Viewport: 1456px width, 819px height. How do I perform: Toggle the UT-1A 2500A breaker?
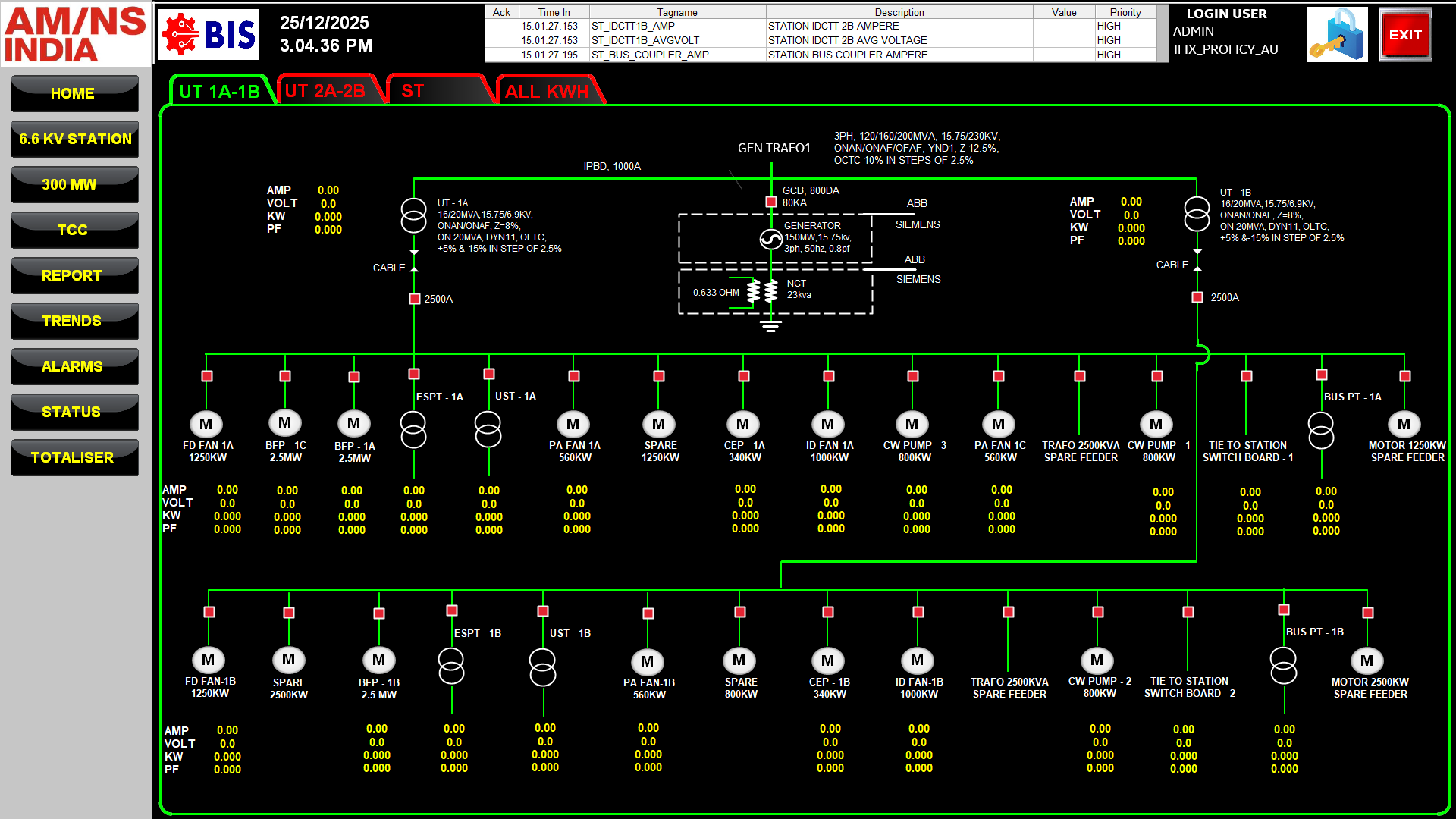(x=414, y=299)
